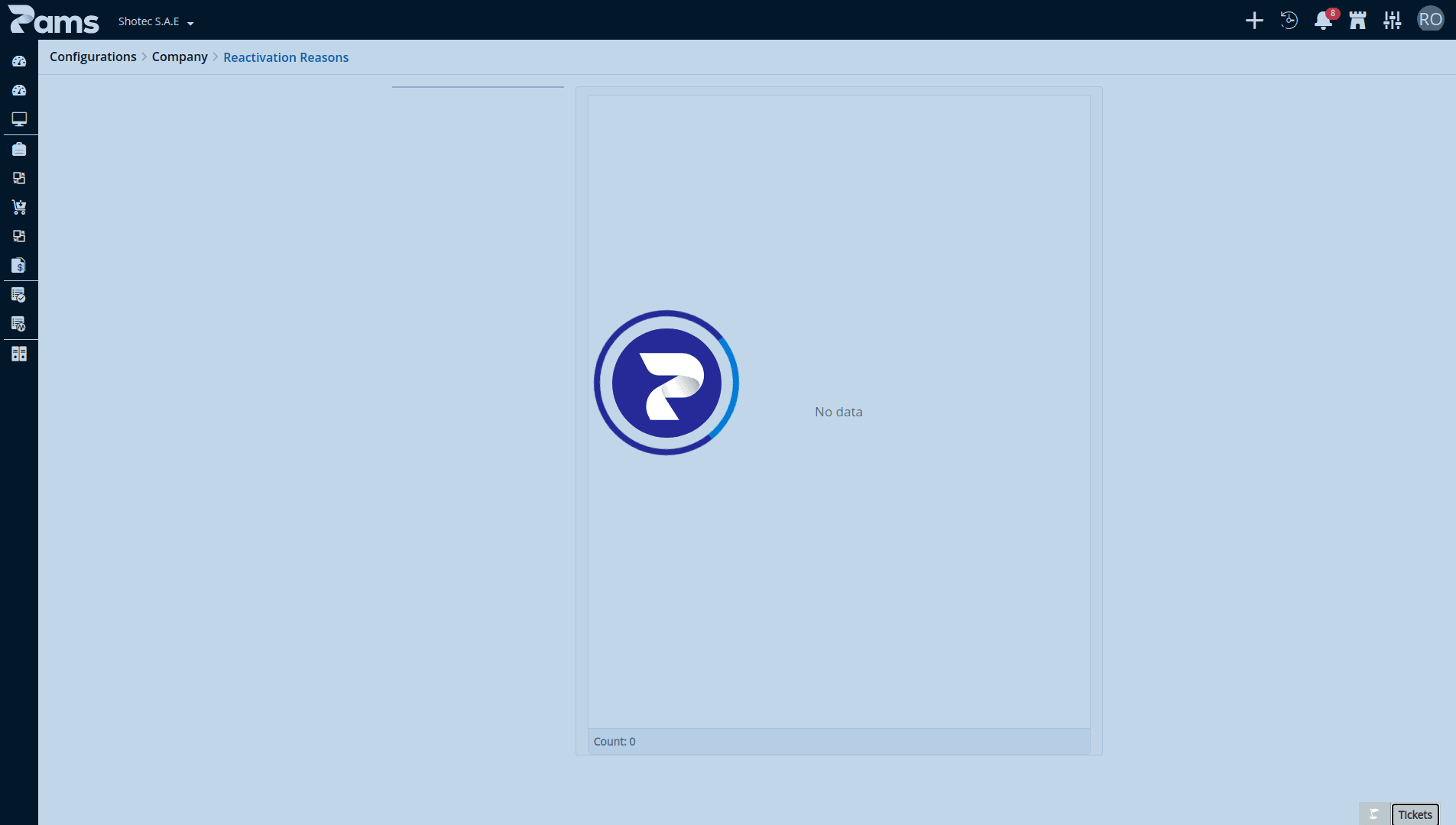Click the transfer squares icon below the cart
This screenshot has height=825, width=1456.
(x=19, y=236)
